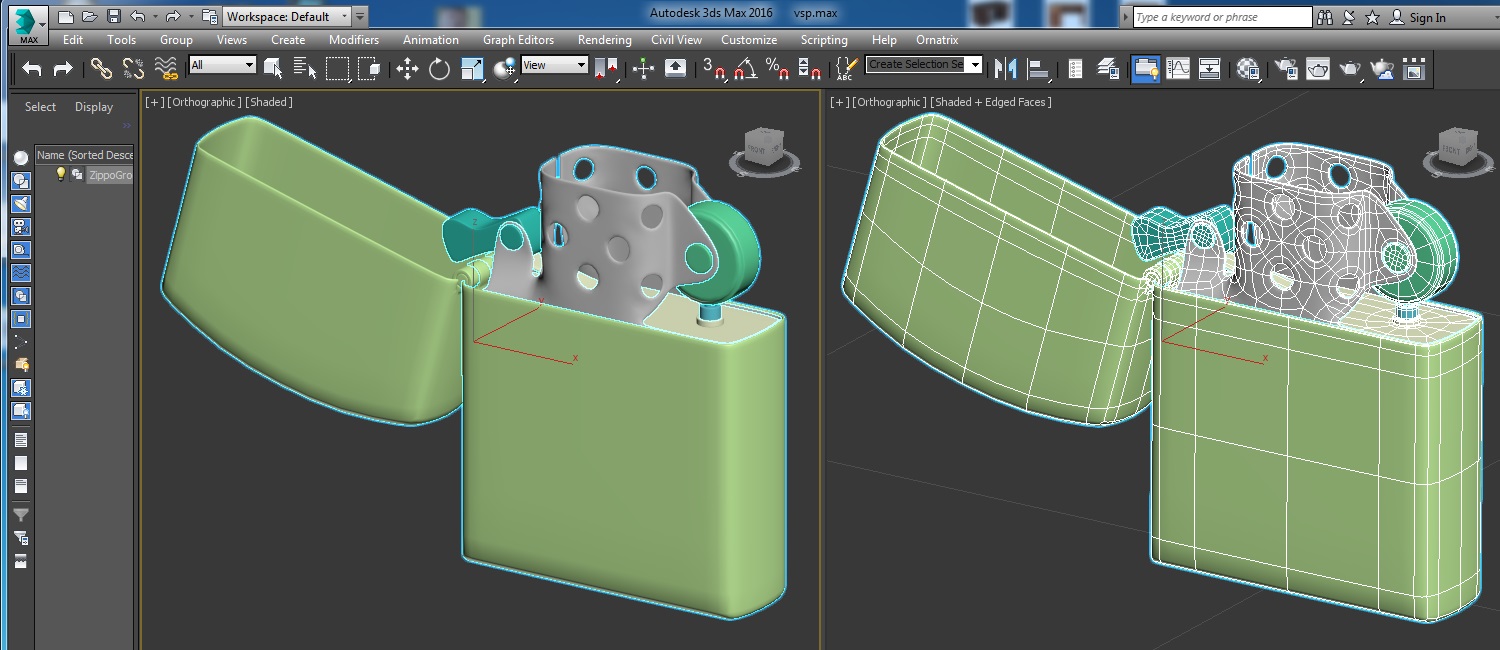Click the Sign In button
Viewport: 1500px width, 650px height.
1427,18
